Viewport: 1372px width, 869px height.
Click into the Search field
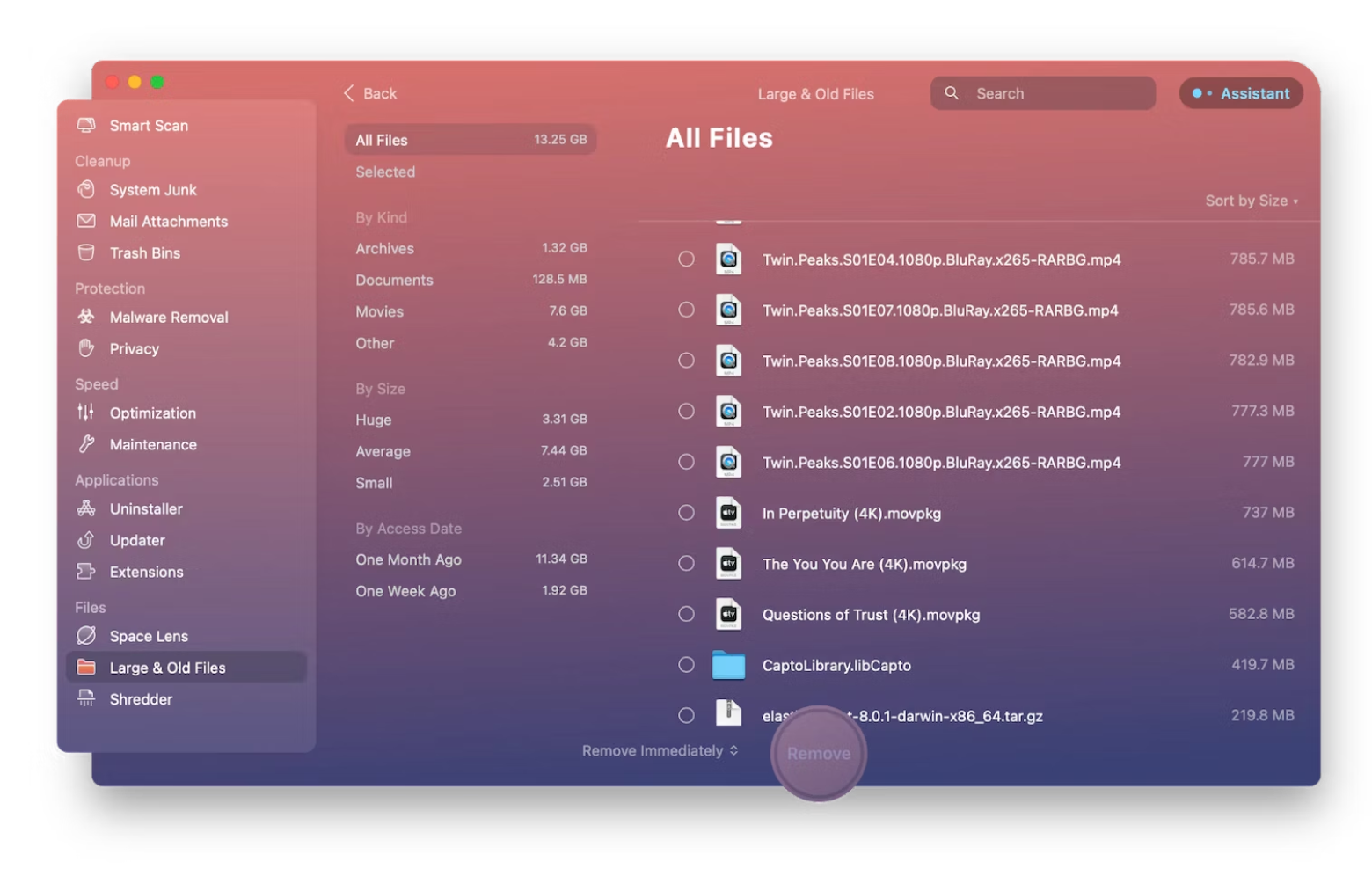(x=1043, y=93)
